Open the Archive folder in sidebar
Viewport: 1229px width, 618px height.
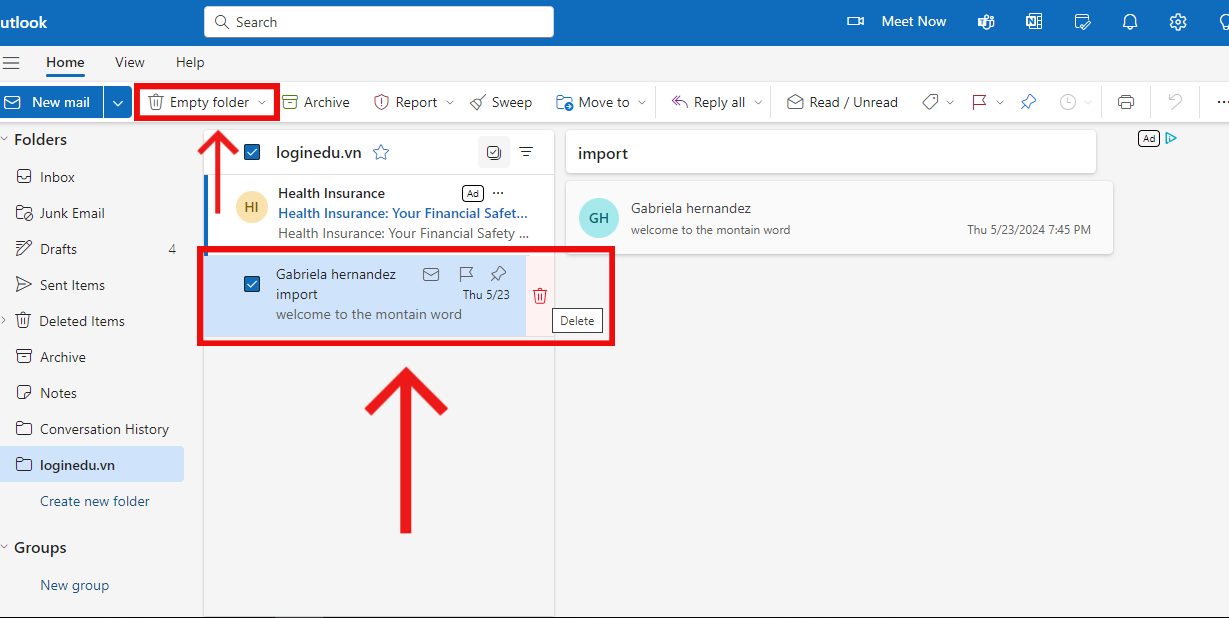coord(92,357)
